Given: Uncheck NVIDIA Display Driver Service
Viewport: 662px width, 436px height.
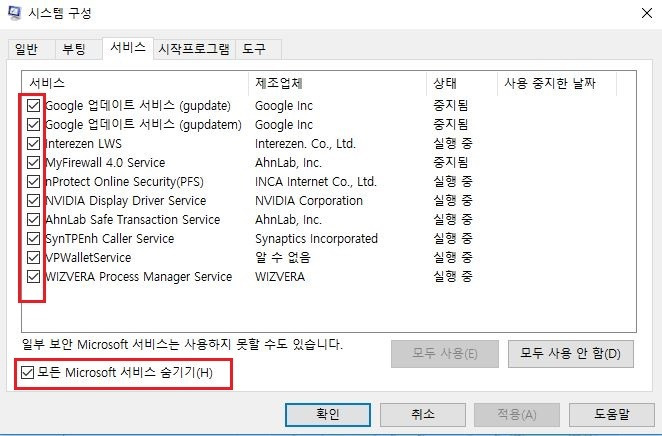Looking at the screenshot, I should pyautogui.click(x=33, y=200).
